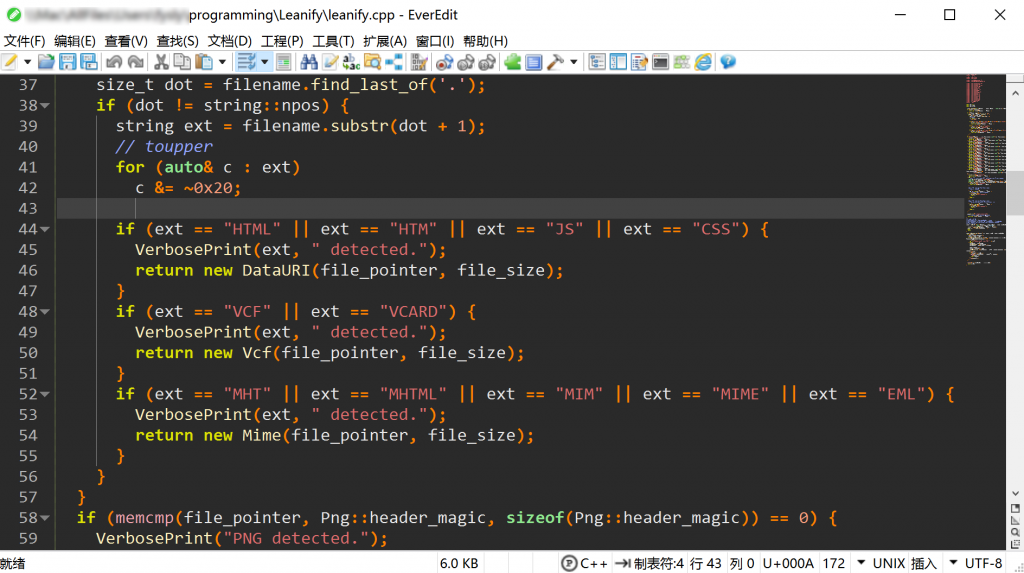Viewport: 1024px width, 573px height.
Task: Click the Record macro icon
Action: click(x=445, y=62)
